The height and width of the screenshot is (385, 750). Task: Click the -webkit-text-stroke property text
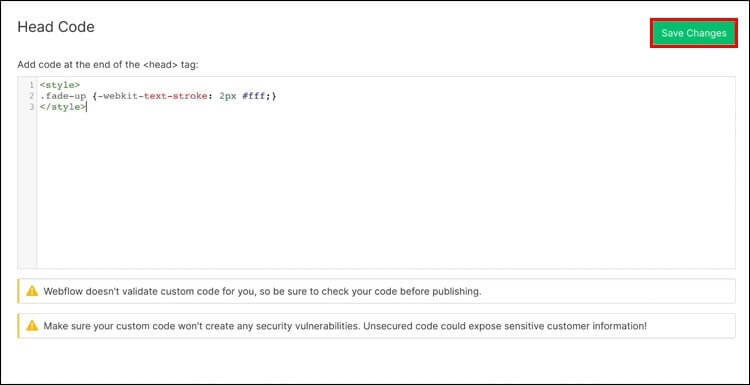(154, 96)
